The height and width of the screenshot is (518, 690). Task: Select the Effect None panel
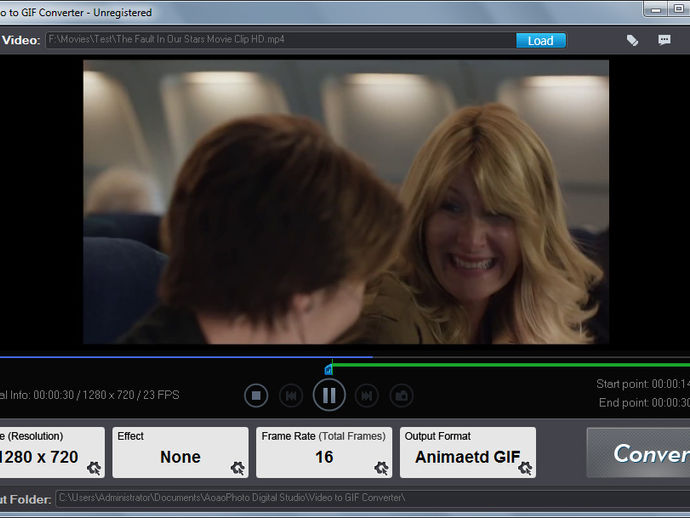coord(180,452)
